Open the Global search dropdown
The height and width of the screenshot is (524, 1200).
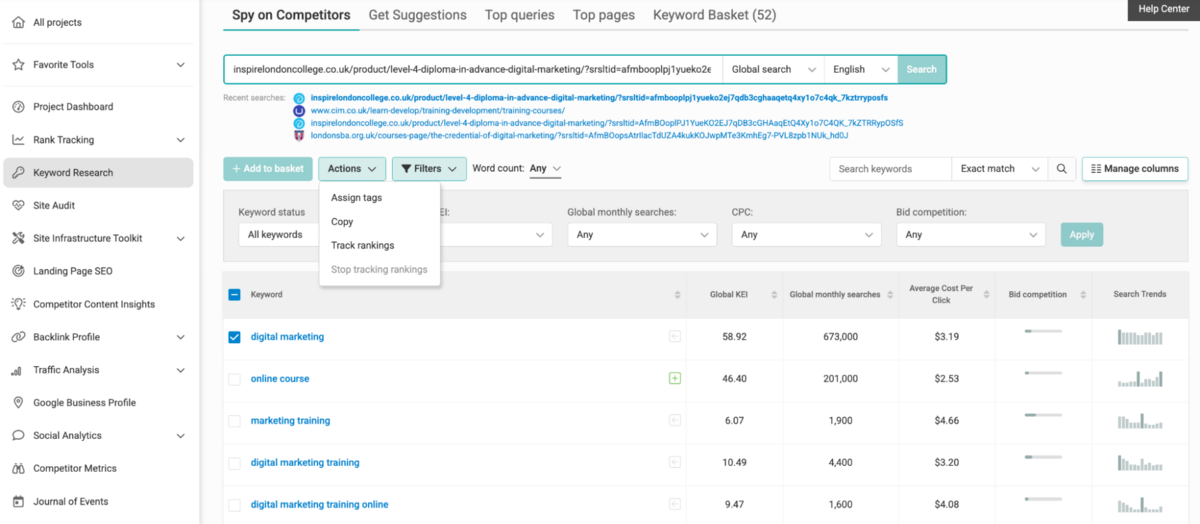pos(773,70)
